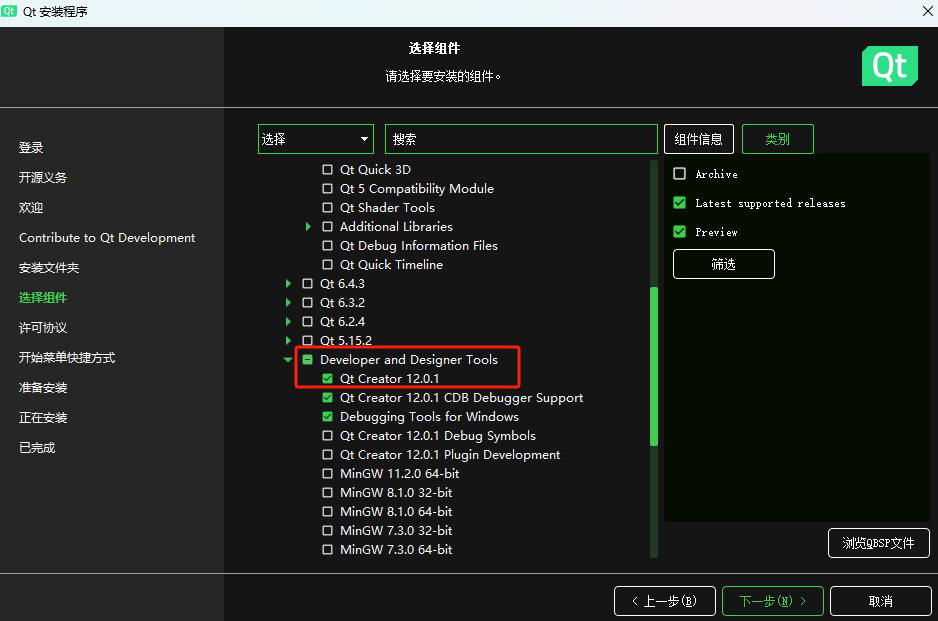938x621 pixels.
Task: Proceed with 下一步(N) button
Action: [x=773, y=601]
